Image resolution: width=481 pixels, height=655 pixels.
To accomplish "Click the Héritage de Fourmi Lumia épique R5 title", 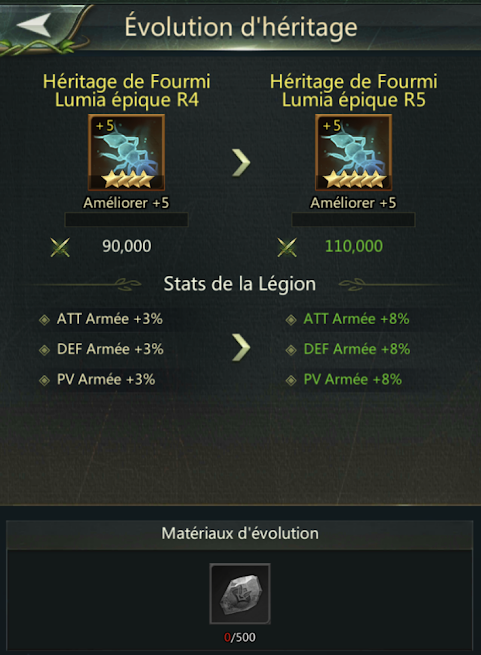I will coord(354,90).
